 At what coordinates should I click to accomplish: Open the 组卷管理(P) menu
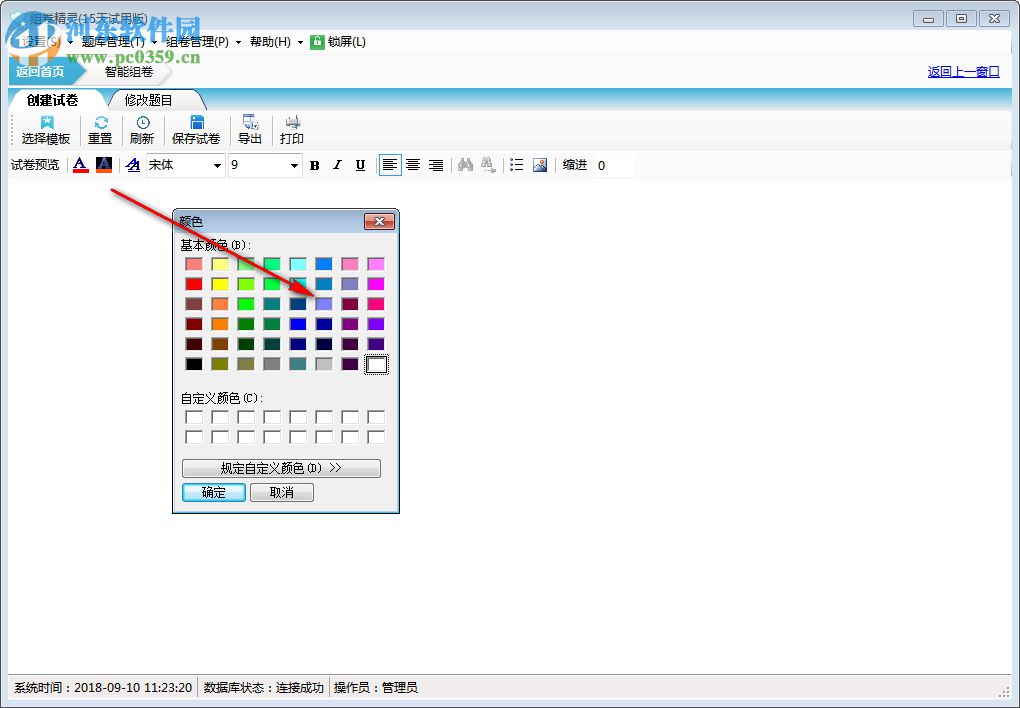[x=197, y=42]
